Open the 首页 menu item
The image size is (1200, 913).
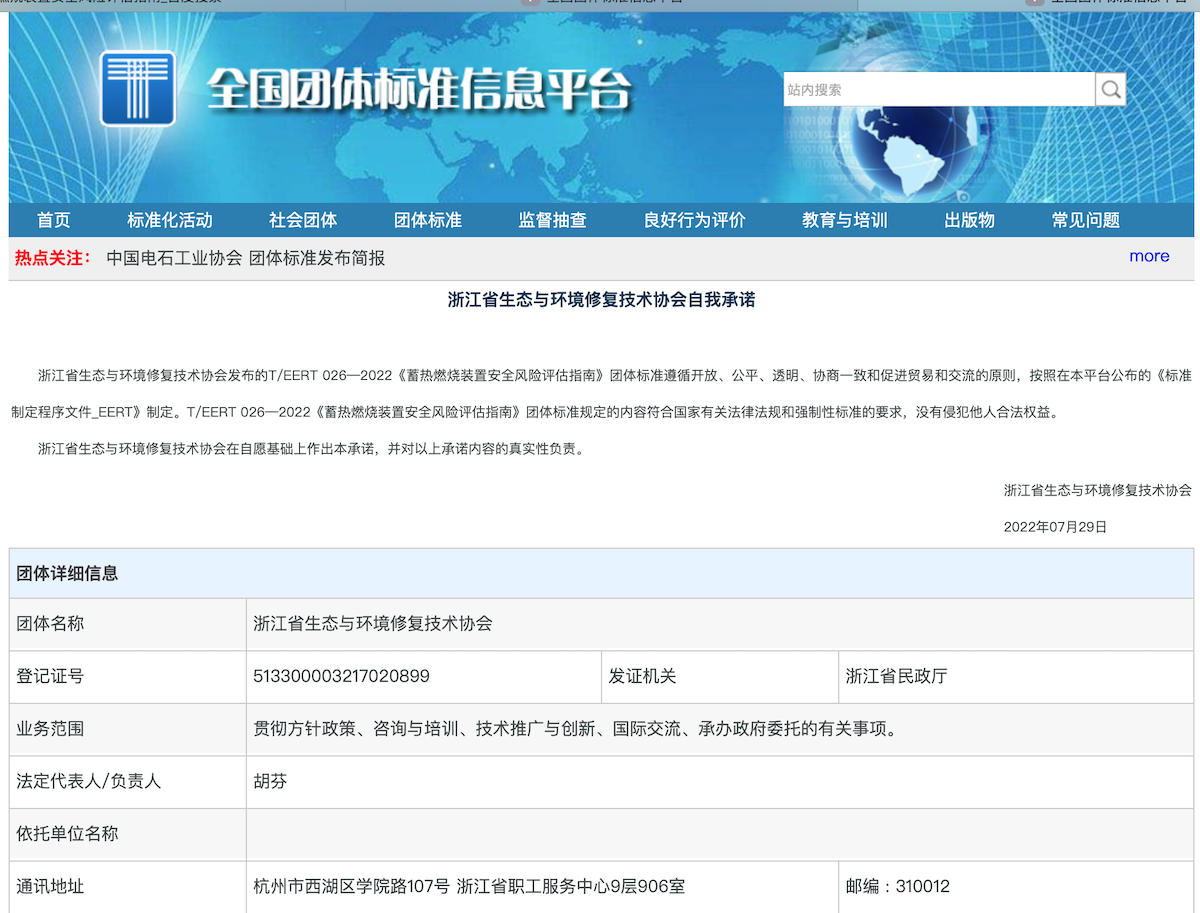click(54, 220)
